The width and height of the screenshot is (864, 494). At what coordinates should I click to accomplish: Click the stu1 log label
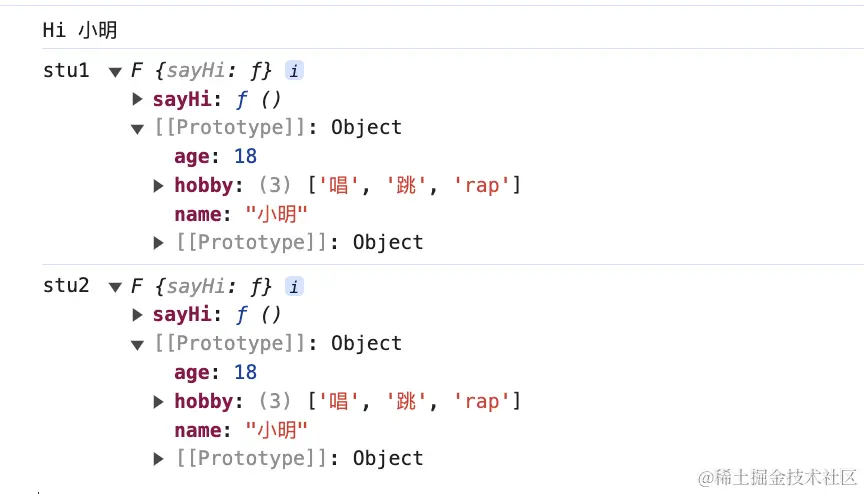[x=66, y=70]
